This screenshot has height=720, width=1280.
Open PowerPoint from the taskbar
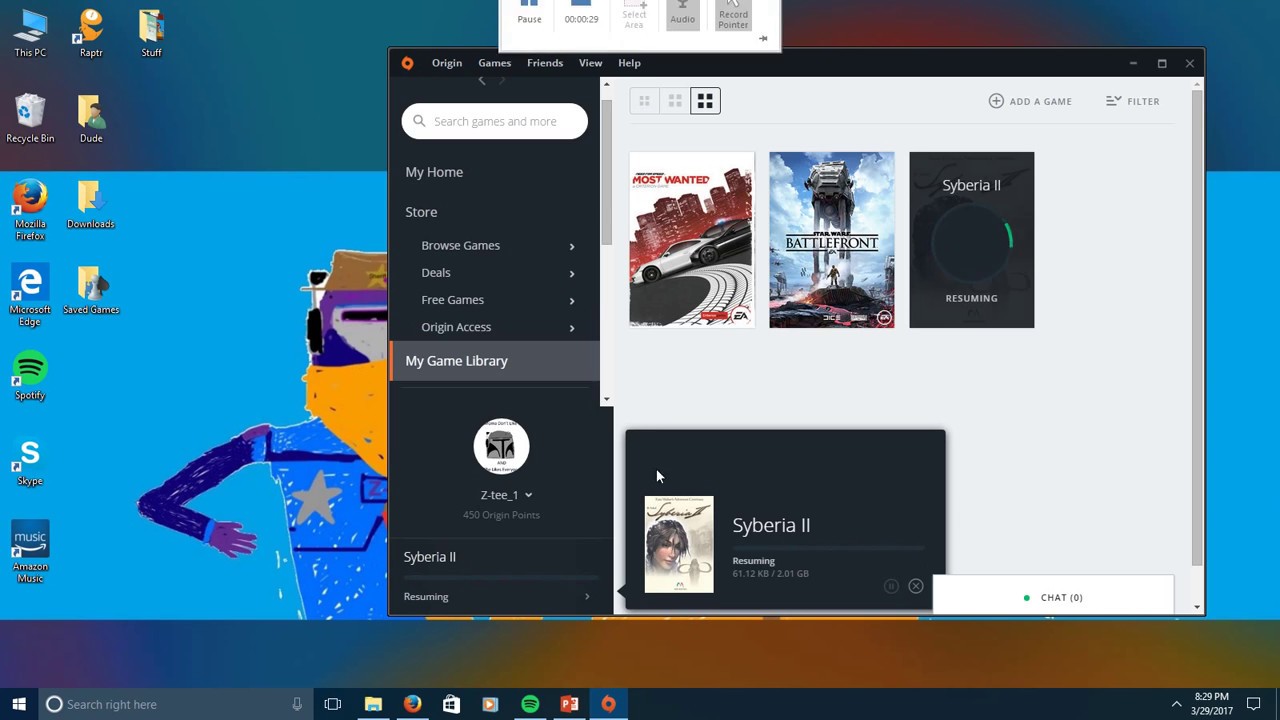coord(569,704)
